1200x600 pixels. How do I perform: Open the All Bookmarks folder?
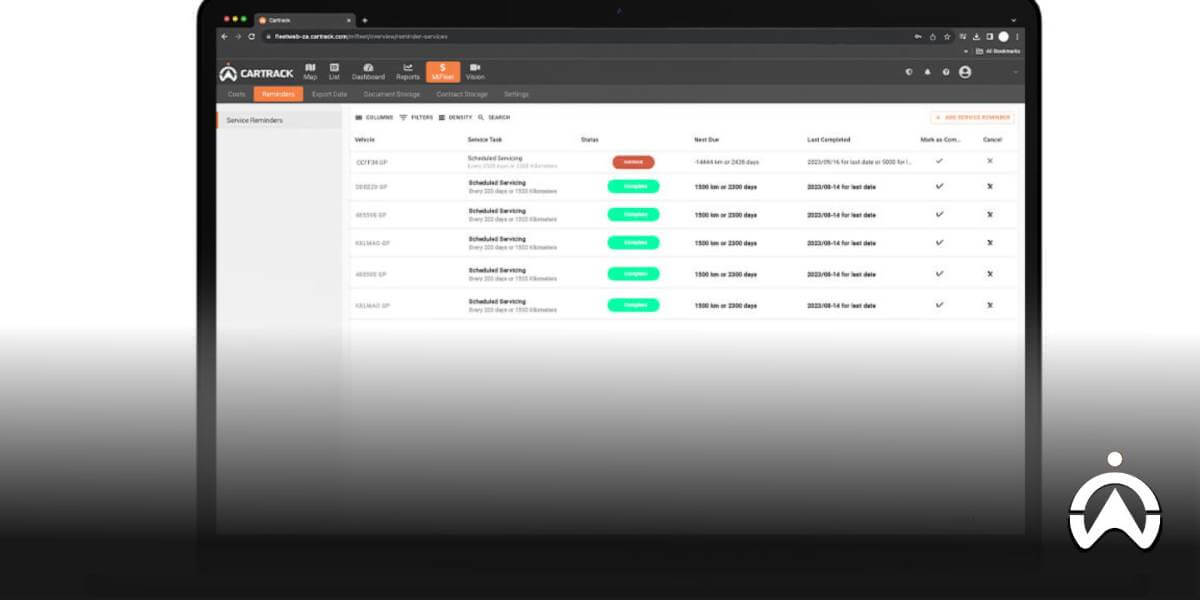(x=1000, y=51)
